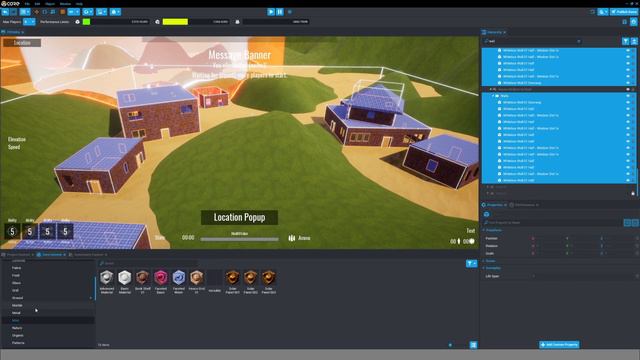This screenshot has height=360, width=640.
Task: Click Add Custom Property button
Action: click(559, 344)
